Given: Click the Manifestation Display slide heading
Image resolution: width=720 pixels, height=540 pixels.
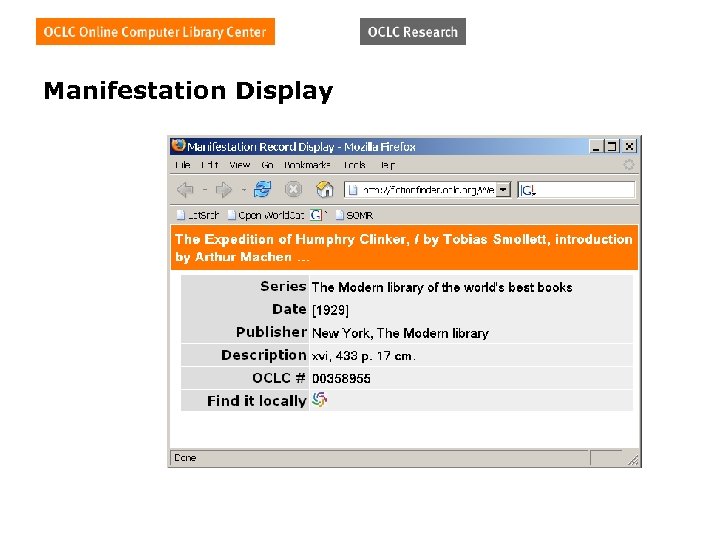Looking at the screenshot, I should pyautogui.click(x=188, y=91).
